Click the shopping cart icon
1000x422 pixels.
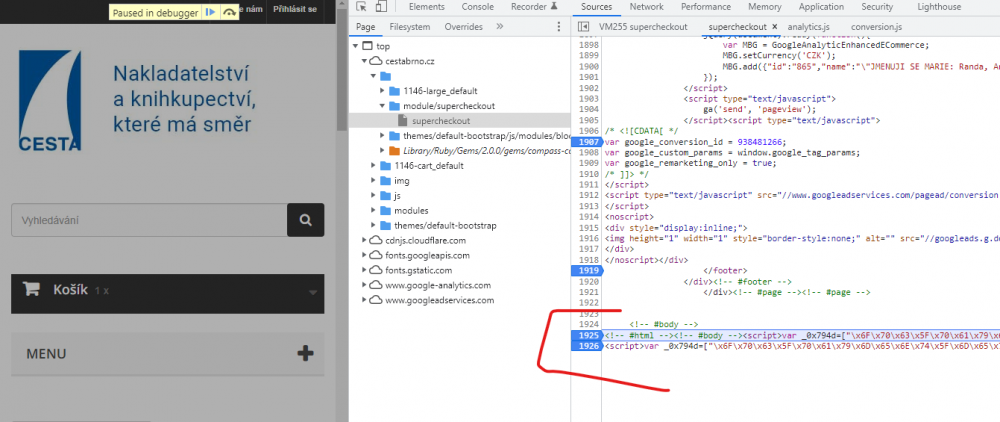tap(32, 290)
